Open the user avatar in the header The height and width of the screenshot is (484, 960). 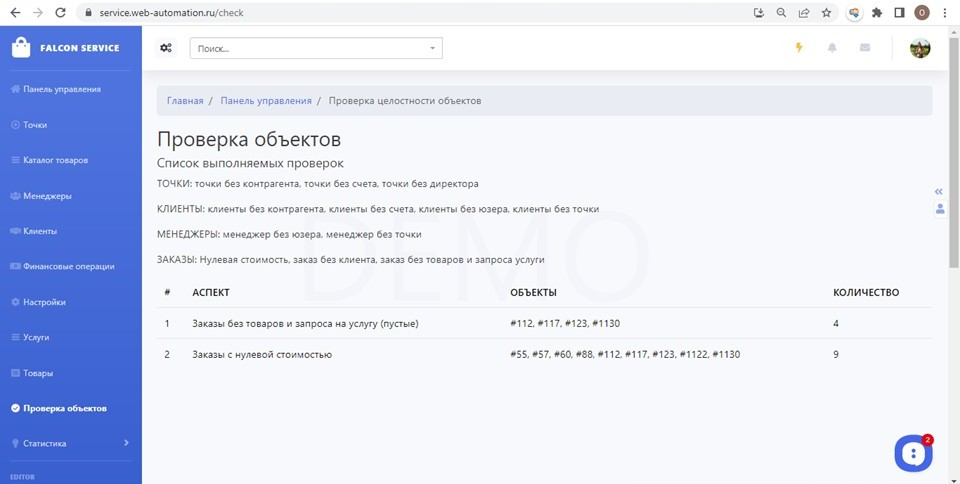coord(920,48)
